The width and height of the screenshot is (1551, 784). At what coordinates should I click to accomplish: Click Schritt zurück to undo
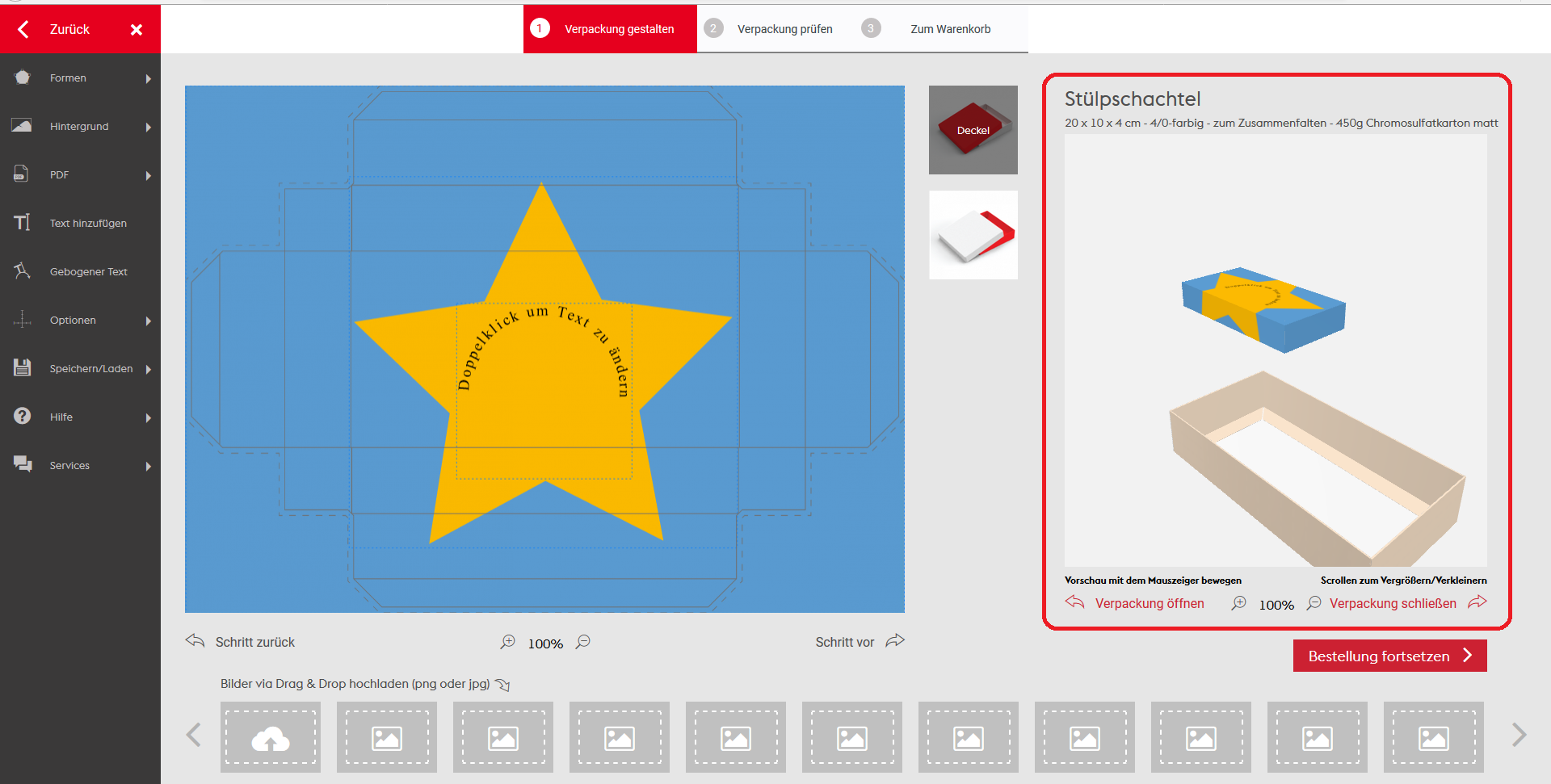[241, 642]
